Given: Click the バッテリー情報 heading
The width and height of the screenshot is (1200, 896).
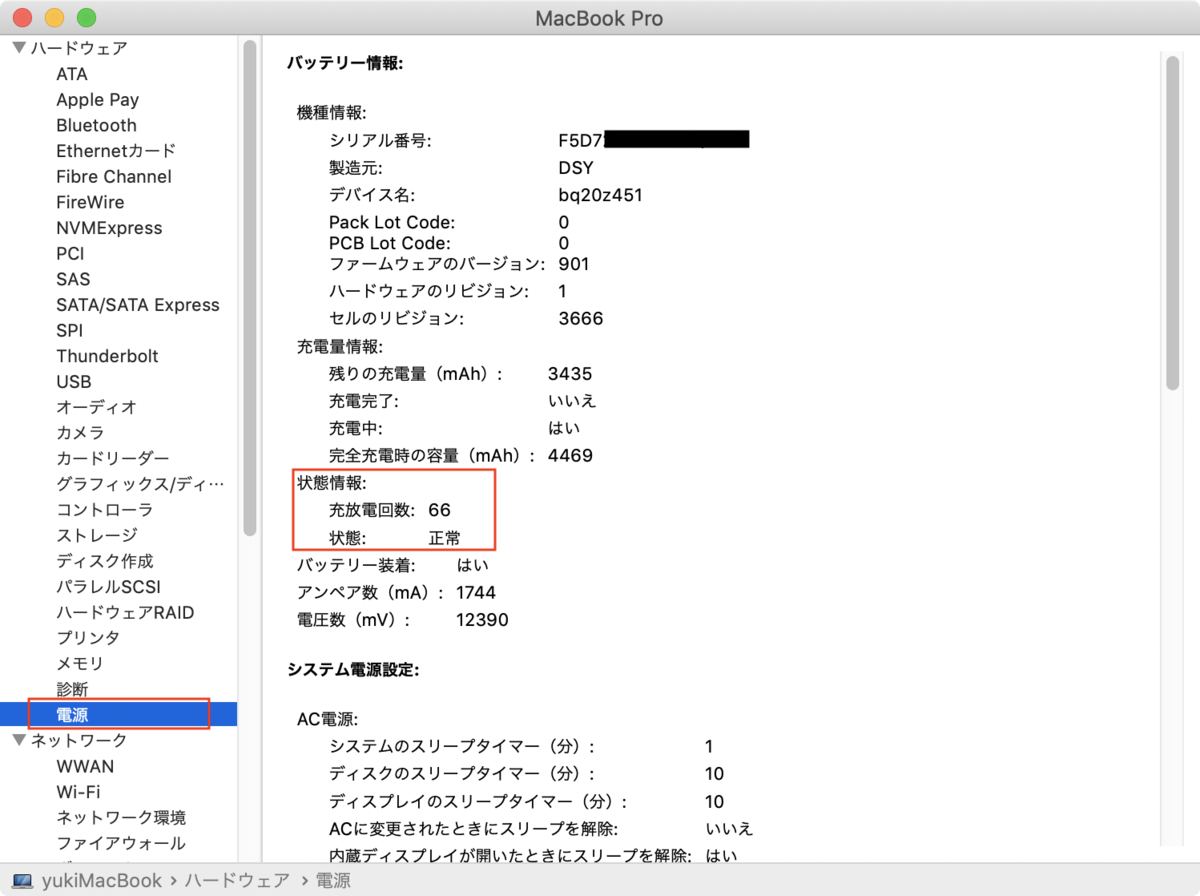Looking at the screenshot, I should tap(345, 63).
